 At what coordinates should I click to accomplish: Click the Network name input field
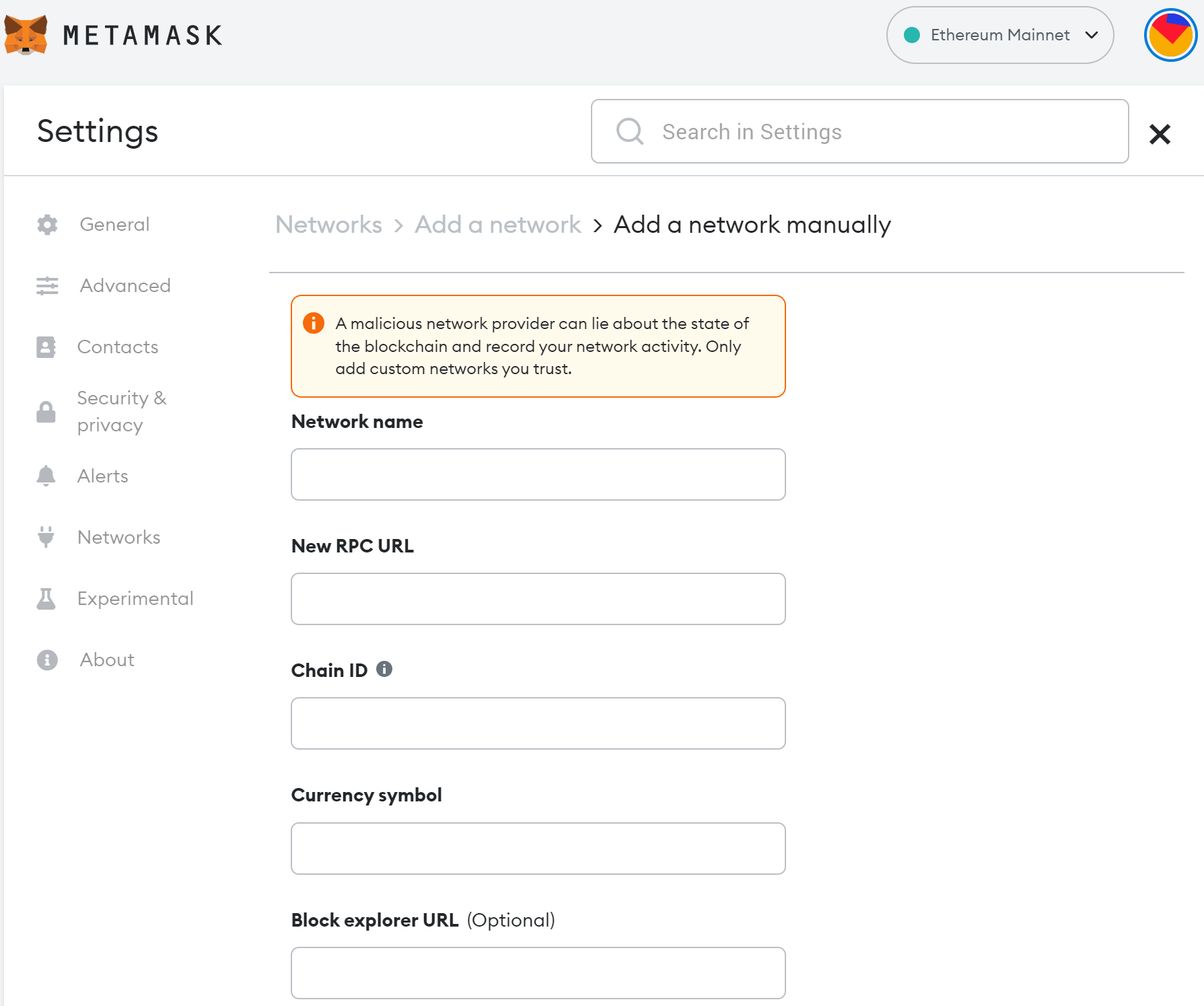[538, 474]
